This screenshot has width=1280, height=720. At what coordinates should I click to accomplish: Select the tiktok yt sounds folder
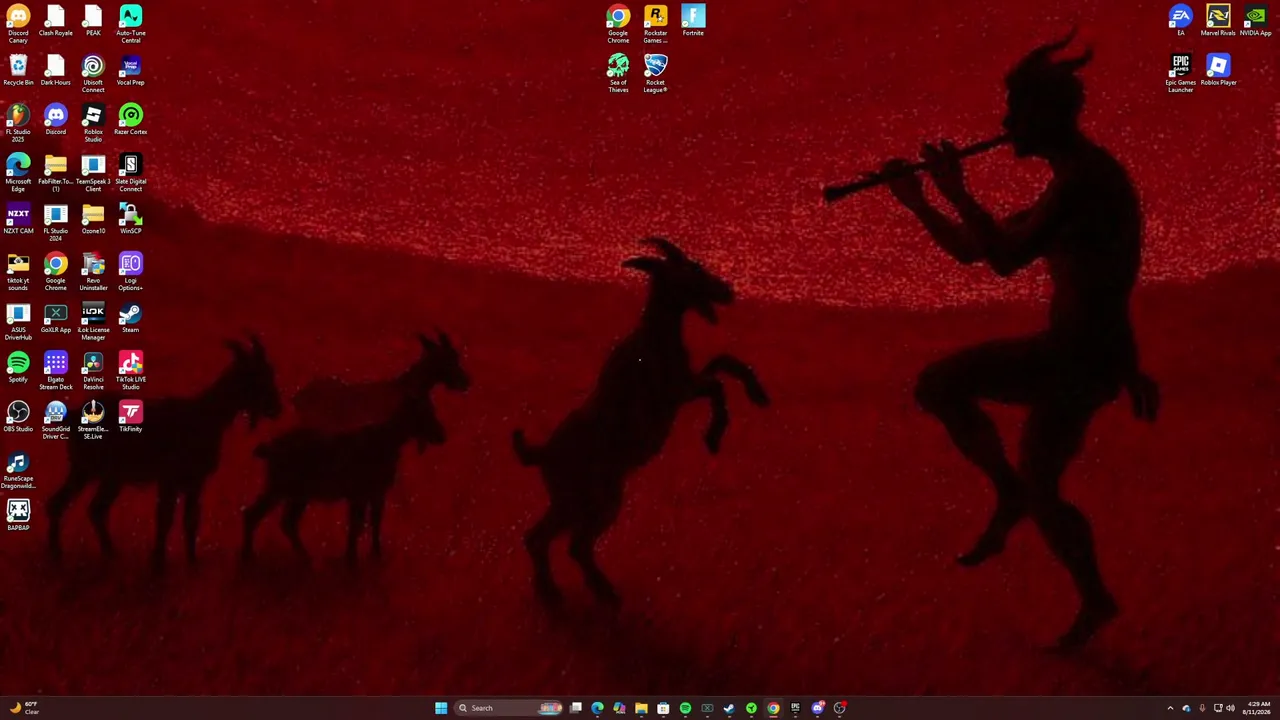click(18, 272)
